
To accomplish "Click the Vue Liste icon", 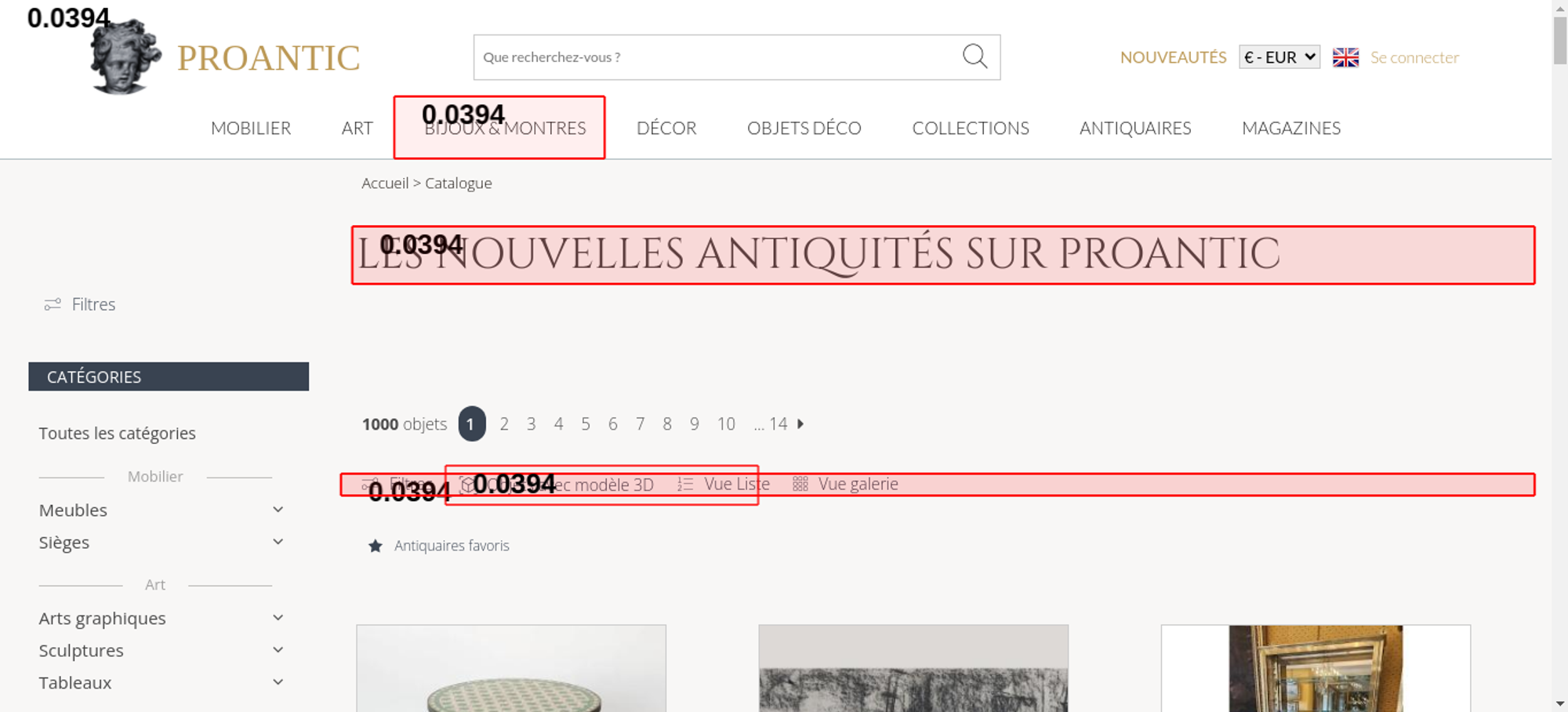I will [x=685, y=485].
